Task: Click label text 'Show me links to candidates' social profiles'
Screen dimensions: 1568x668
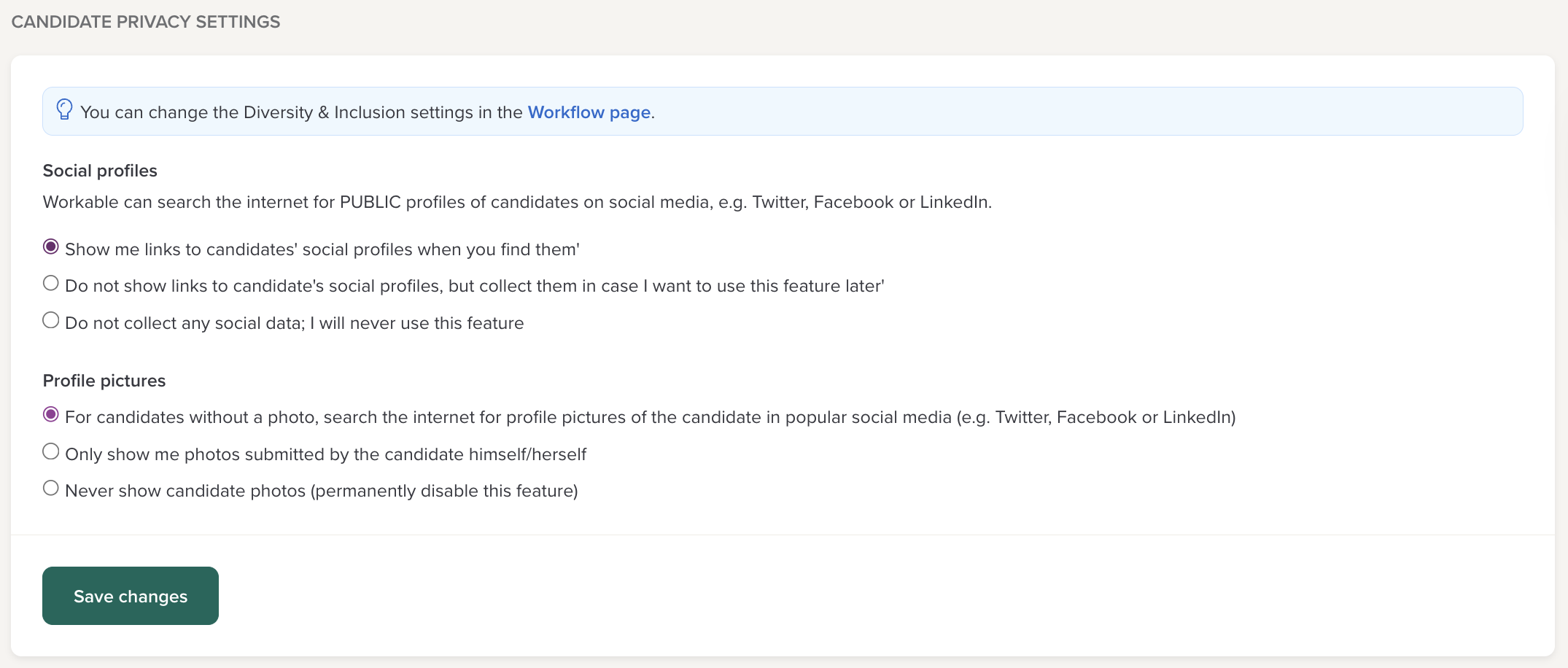Action: 322,249
